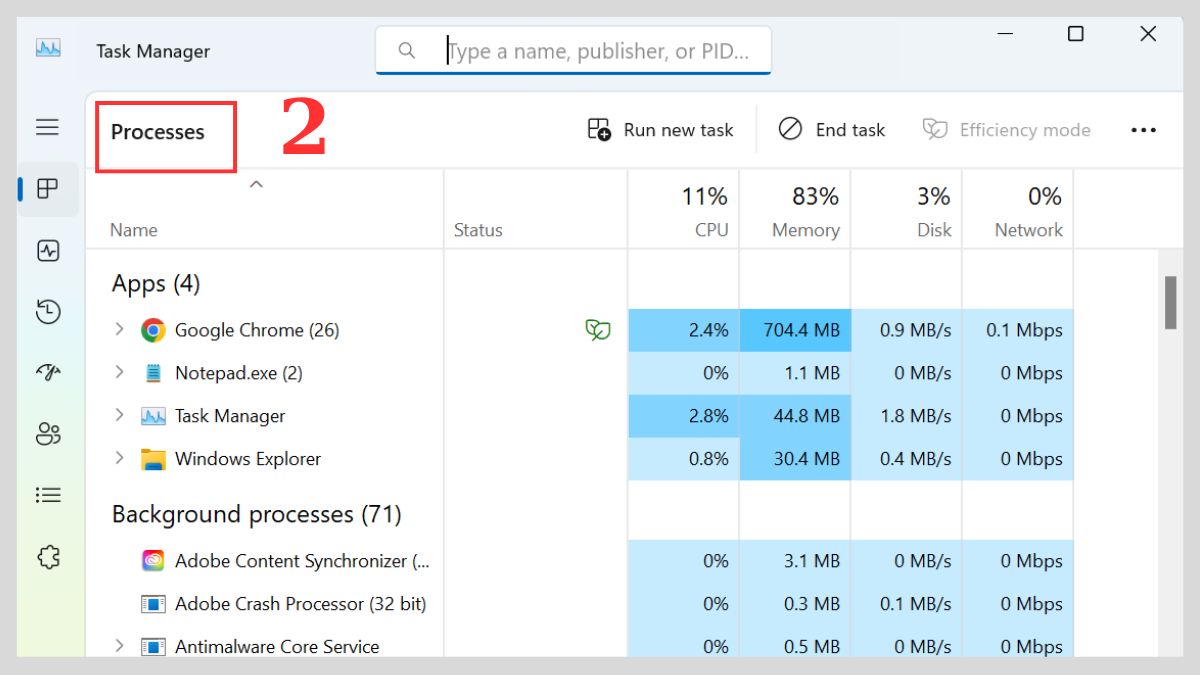This screenshot has width=1200, height=675.
Task: Open the Details section in the sidebar
Action: point(48,495)
